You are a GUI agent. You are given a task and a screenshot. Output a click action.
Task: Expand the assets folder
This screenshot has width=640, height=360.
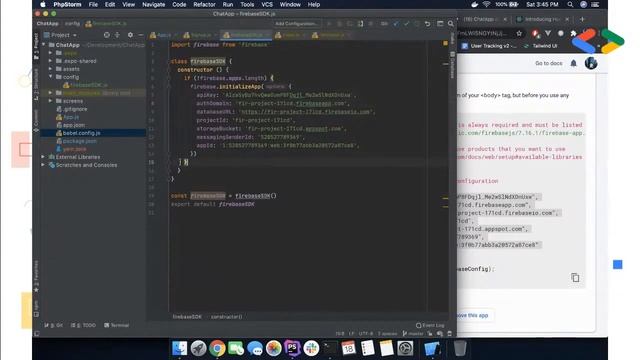point(51,69)
